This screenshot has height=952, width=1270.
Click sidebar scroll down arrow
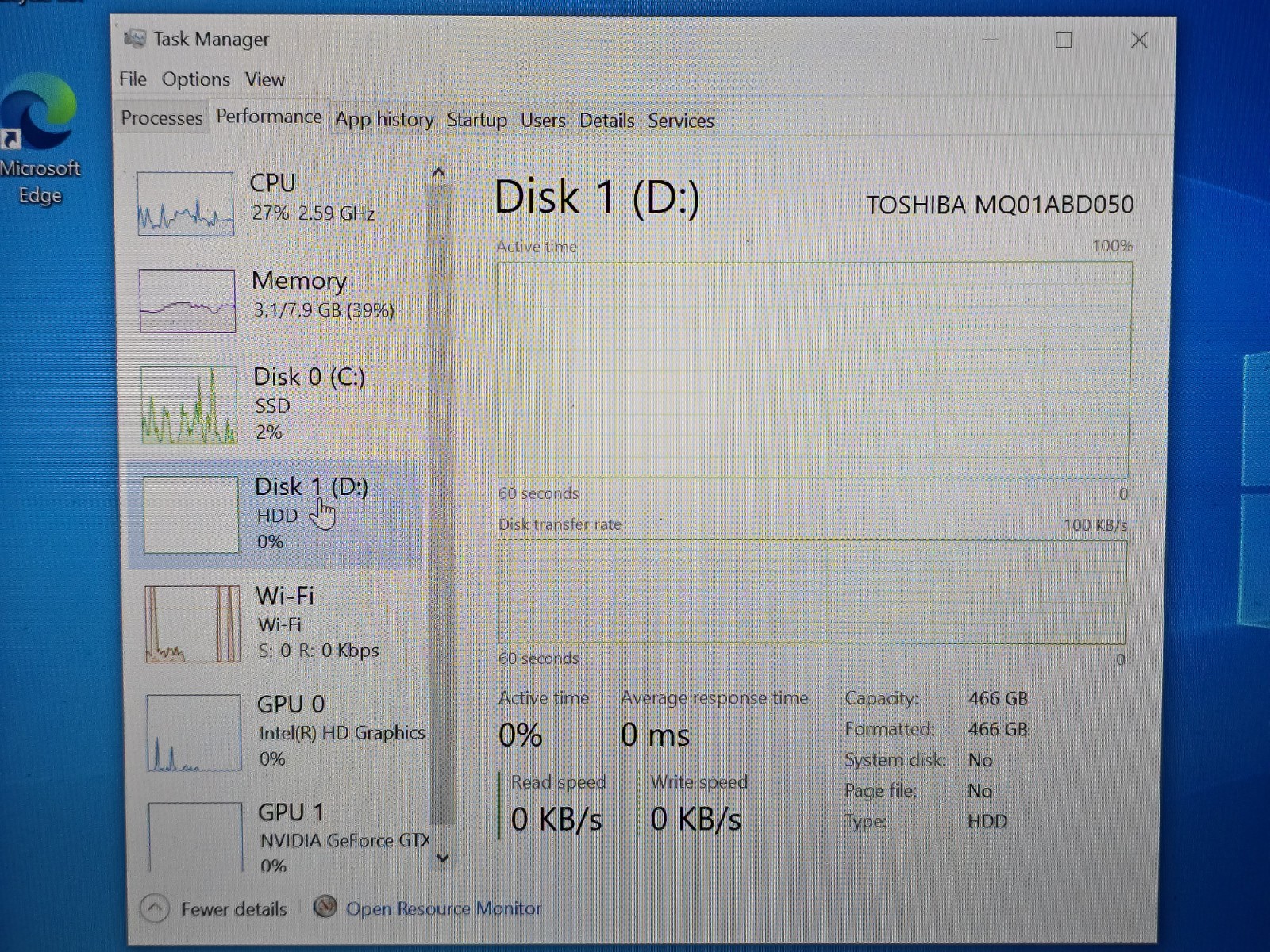pyautogui.click(x=443, y=858)
